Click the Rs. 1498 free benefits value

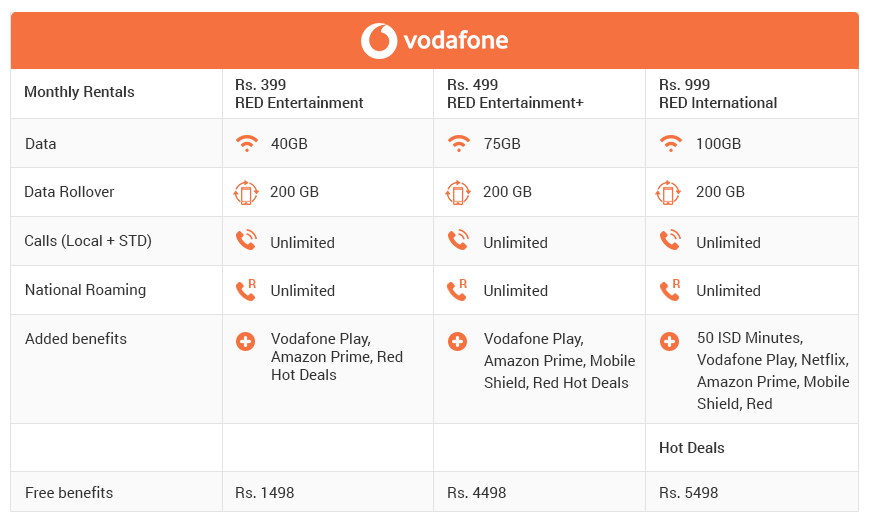pyautogui.click(x=264, y=493)
